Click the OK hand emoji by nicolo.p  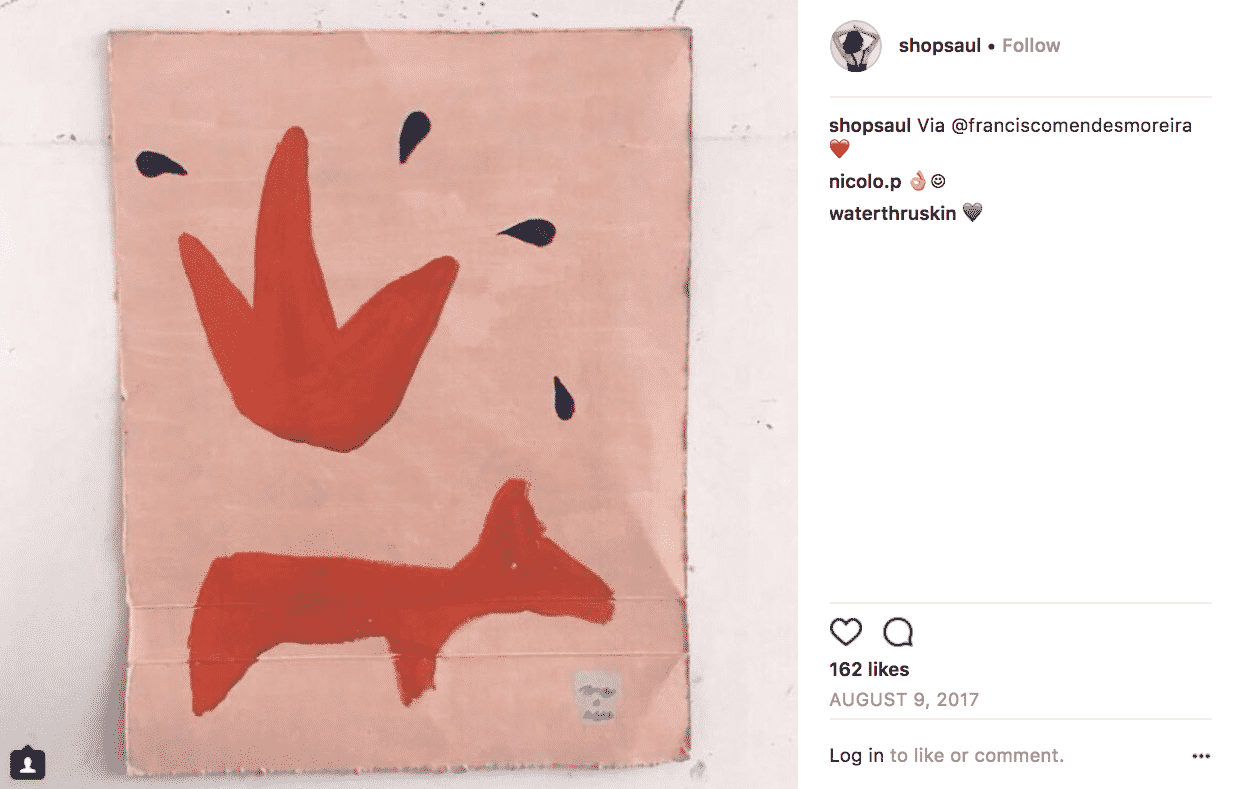click(916, 181)
